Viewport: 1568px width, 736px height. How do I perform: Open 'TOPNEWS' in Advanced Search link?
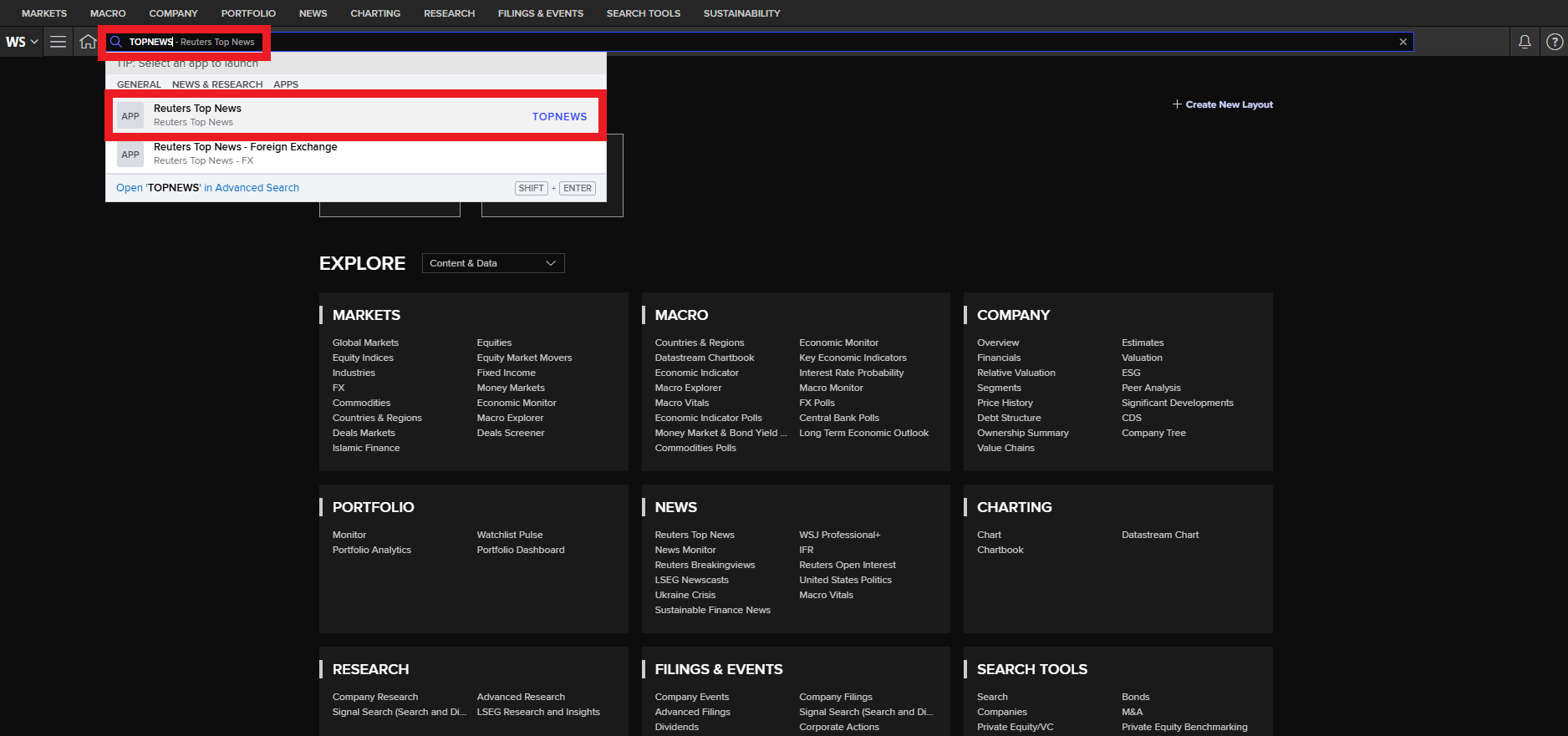pos(207,188)
